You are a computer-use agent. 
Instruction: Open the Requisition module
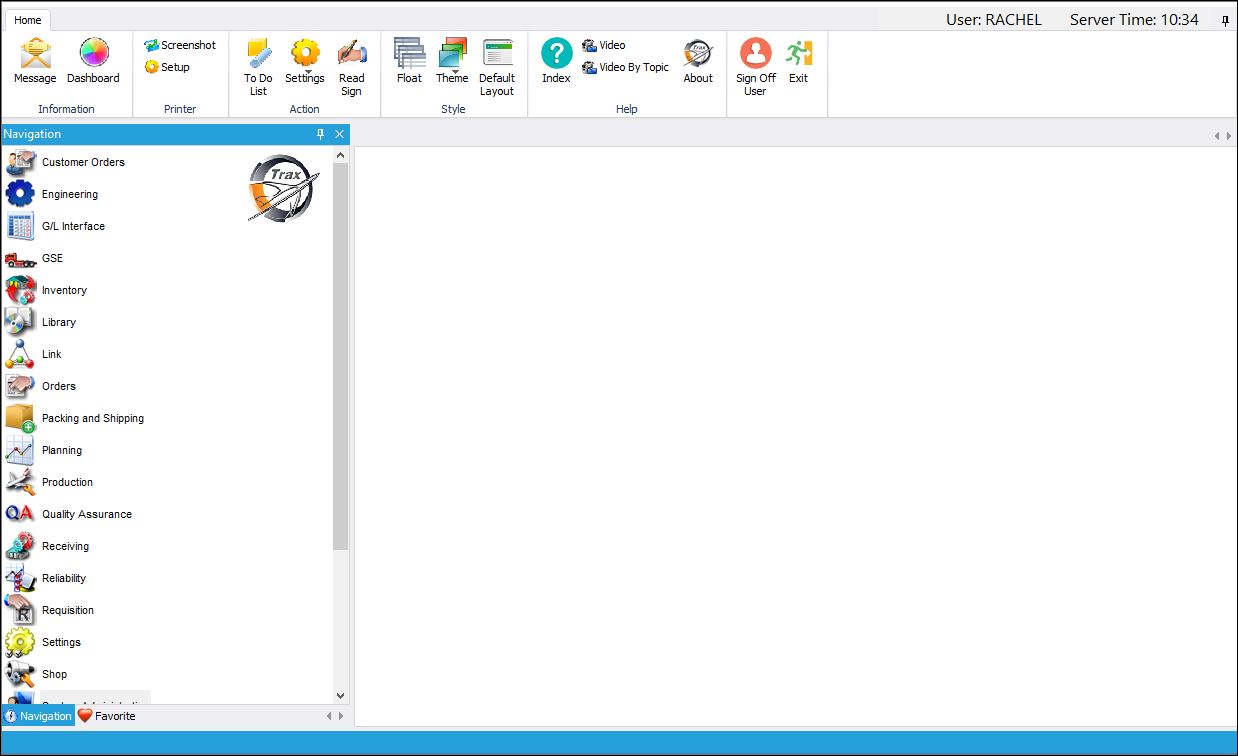(x=50, y=610)
